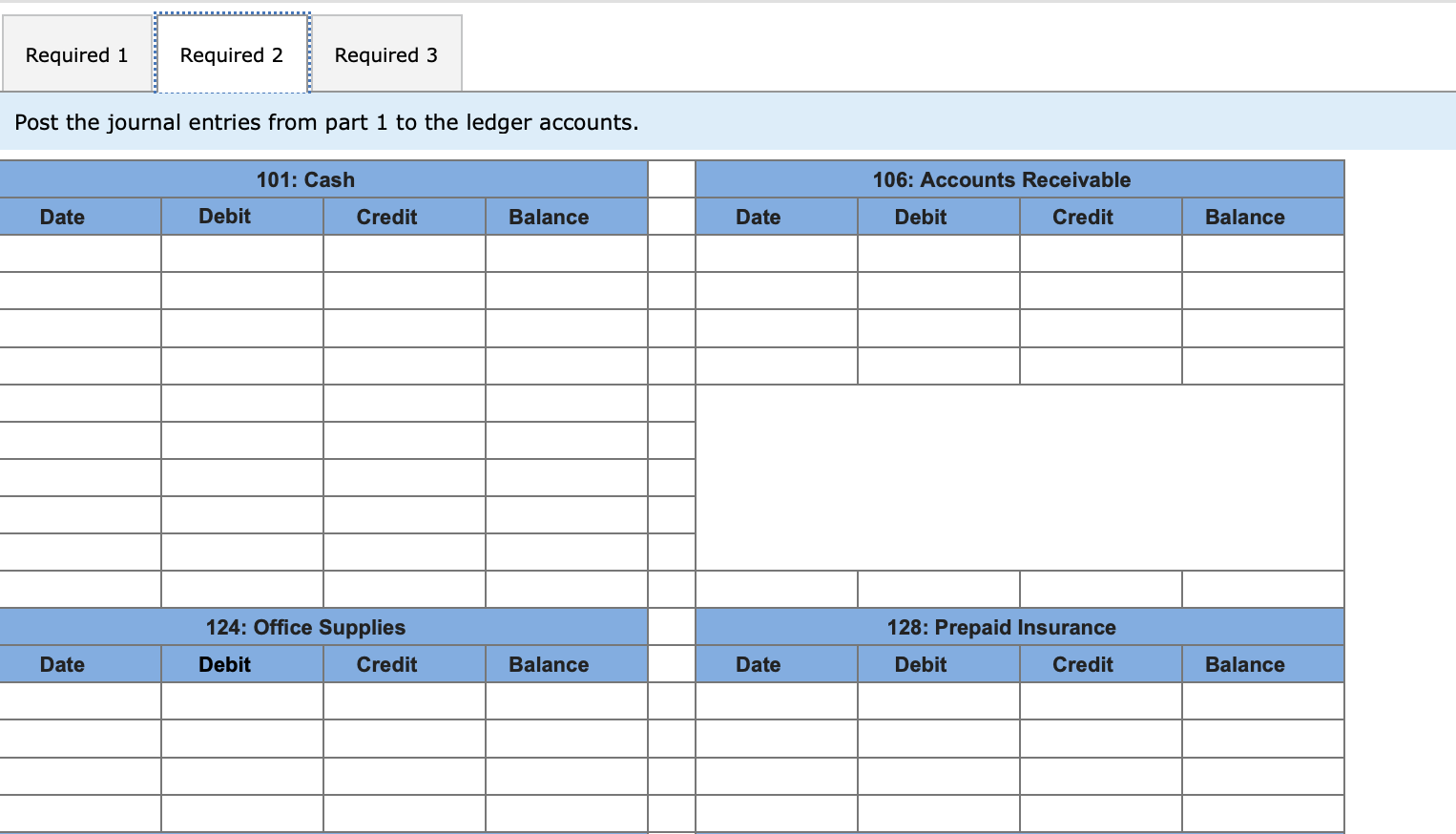Screen dimensions: 1456x834
Task: Open the currently active Required 2 tab
Action: (231, 54)
